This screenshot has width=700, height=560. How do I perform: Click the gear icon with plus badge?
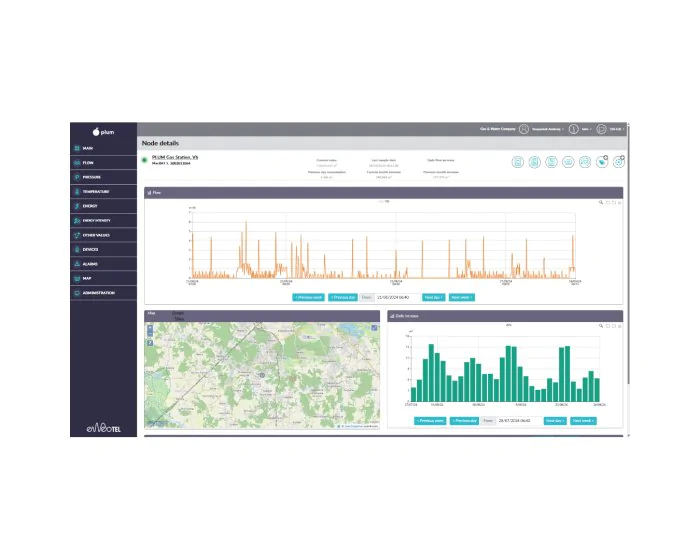coord(619,162)
